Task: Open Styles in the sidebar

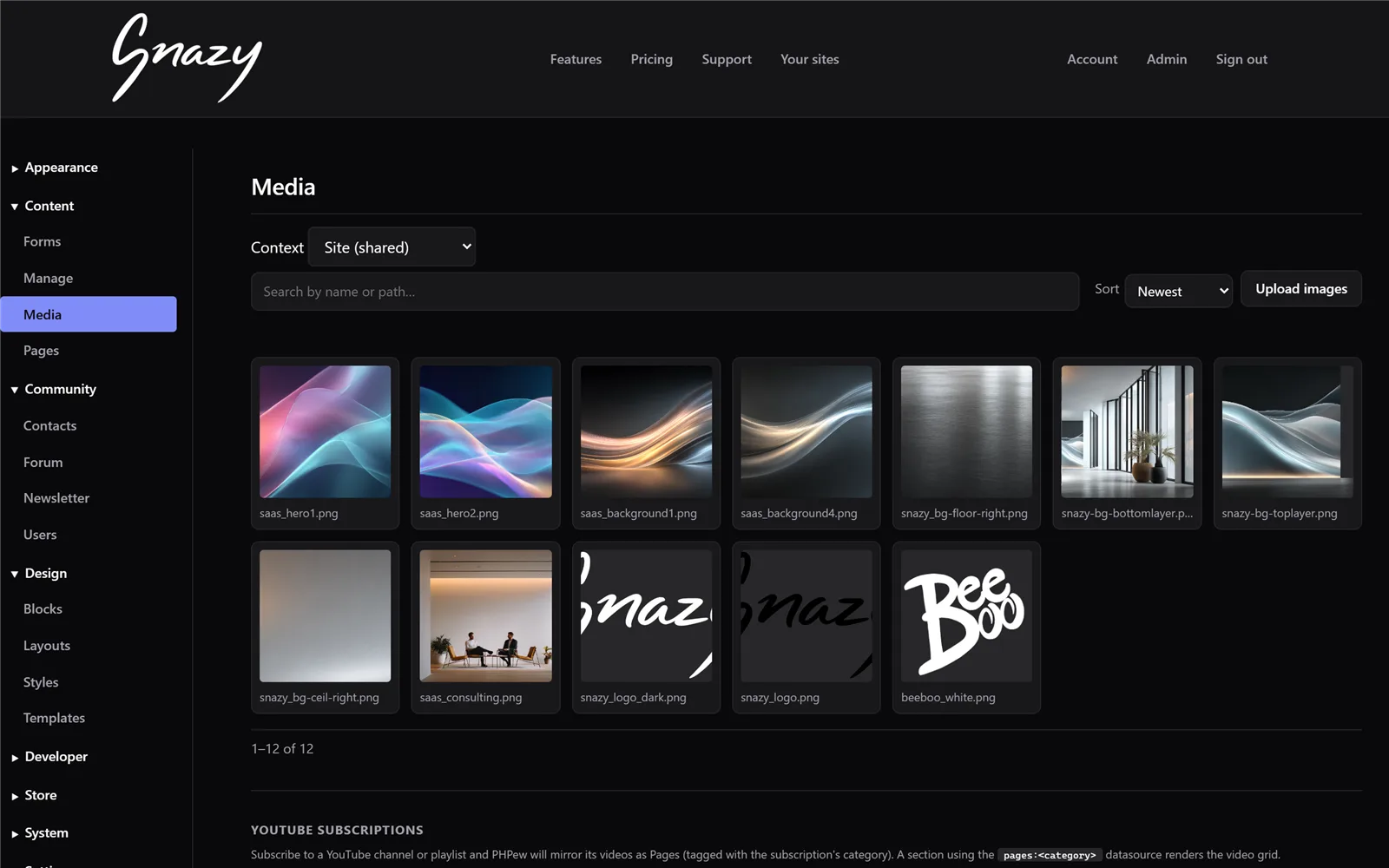Action: coord(89,682)
